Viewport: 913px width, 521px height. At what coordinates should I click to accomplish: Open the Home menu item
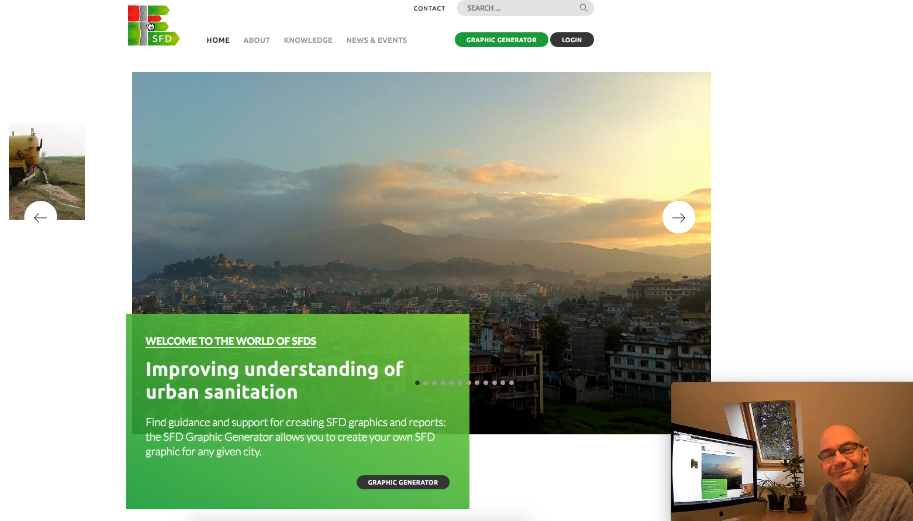pyautogui.click(x=218, y=40)
